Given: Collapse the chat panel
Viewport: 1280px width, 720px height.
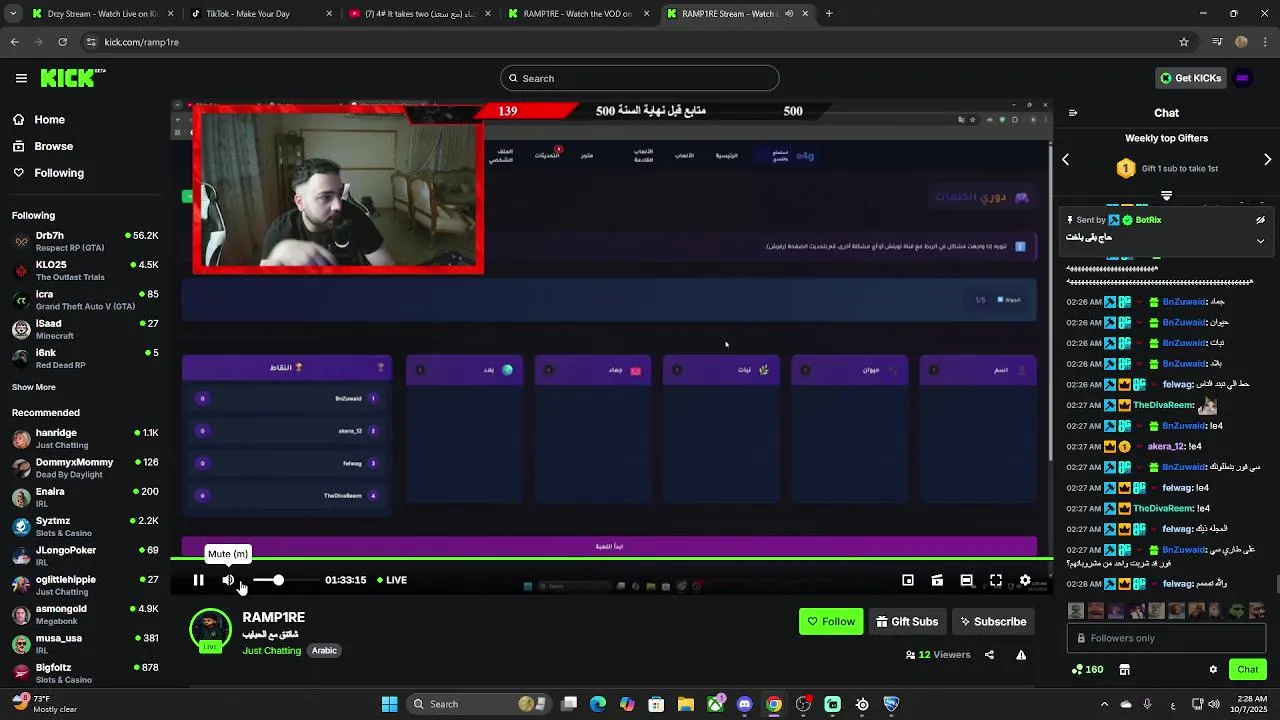Looking at the screenshot, I should click(x=1073, y=113).
